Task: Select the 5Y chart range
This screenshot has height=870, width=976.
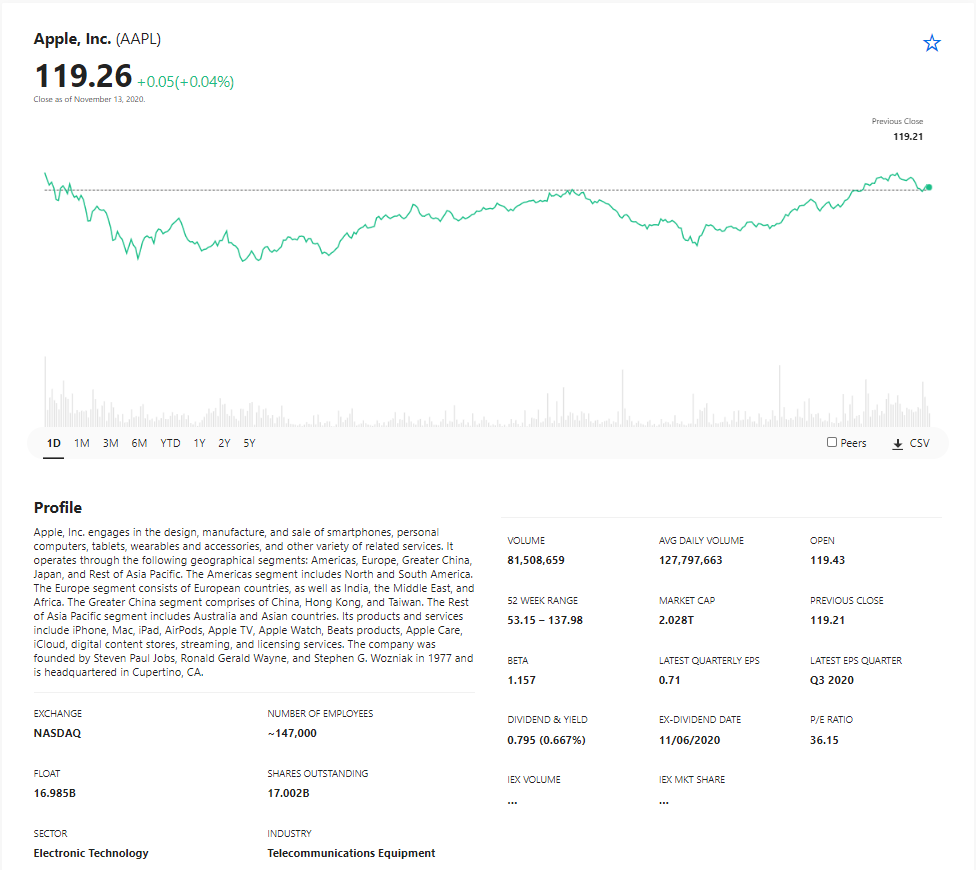Action: click(x=249, y=443)
